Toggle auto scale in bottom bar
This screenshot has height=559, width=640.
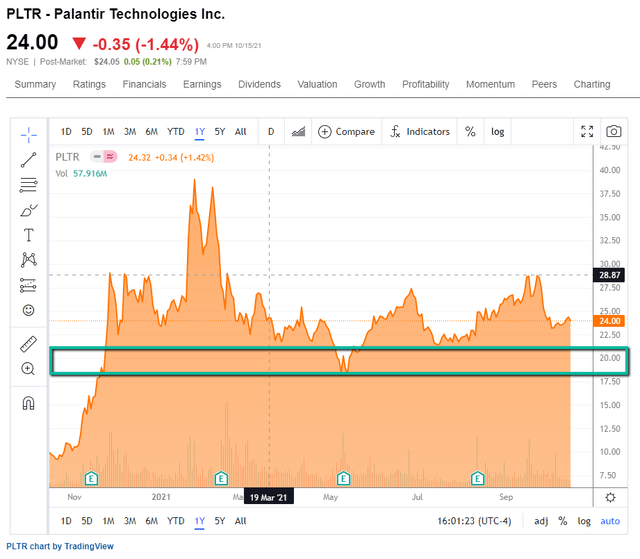coord(610,521)
